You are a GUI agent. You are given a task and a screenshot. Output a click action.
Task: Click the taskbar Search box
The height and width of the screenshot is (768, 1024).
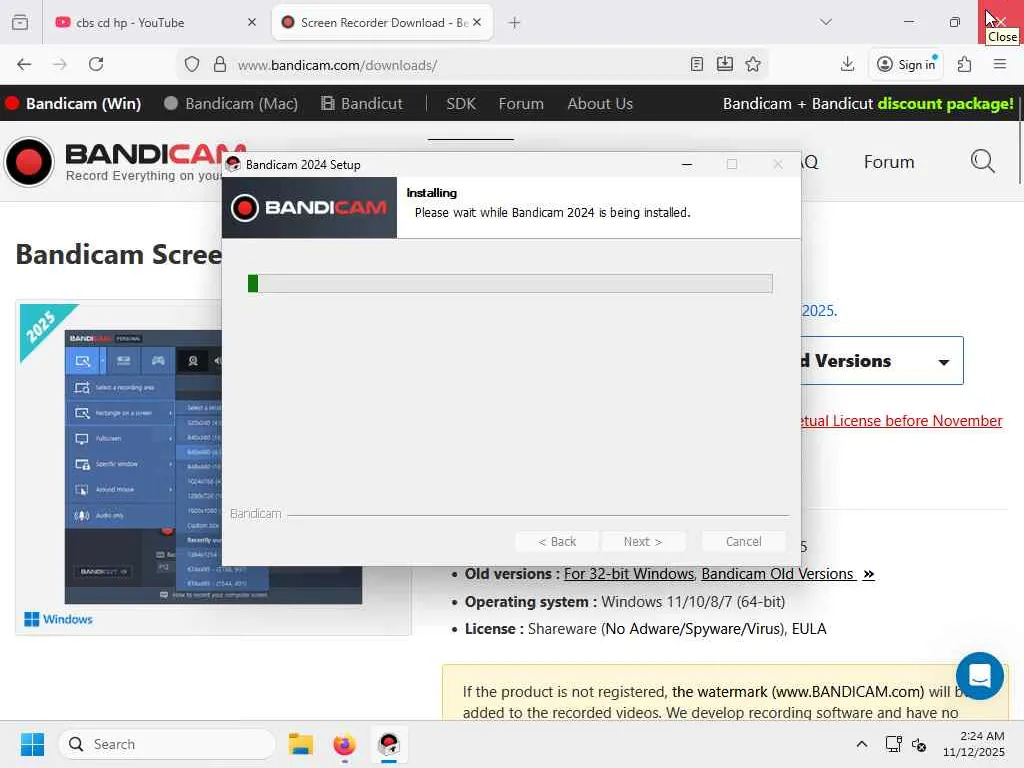click(x=167, y=744)
